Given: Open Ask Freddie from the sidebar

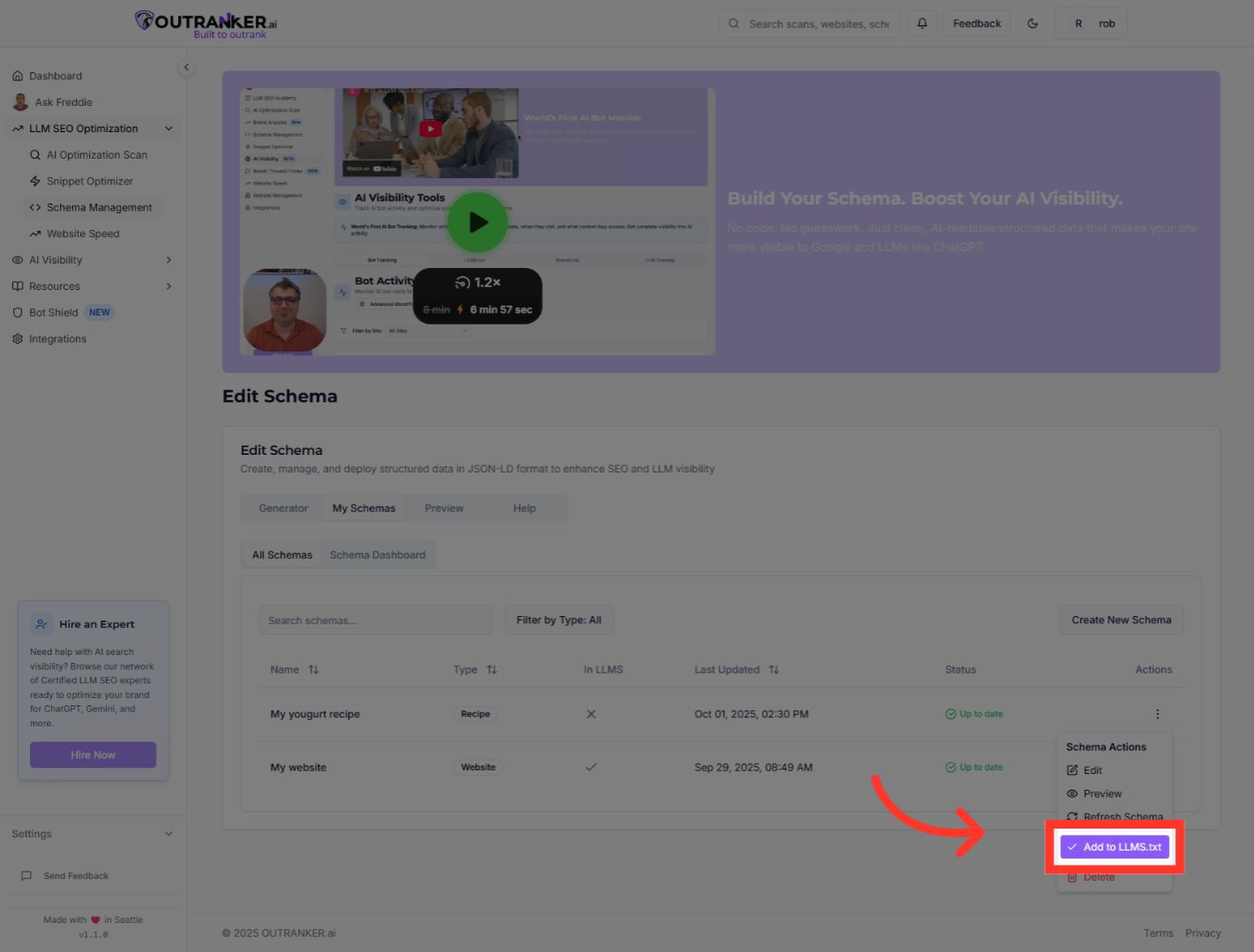Looking at the screenshot, I should (x=63, y=101).
